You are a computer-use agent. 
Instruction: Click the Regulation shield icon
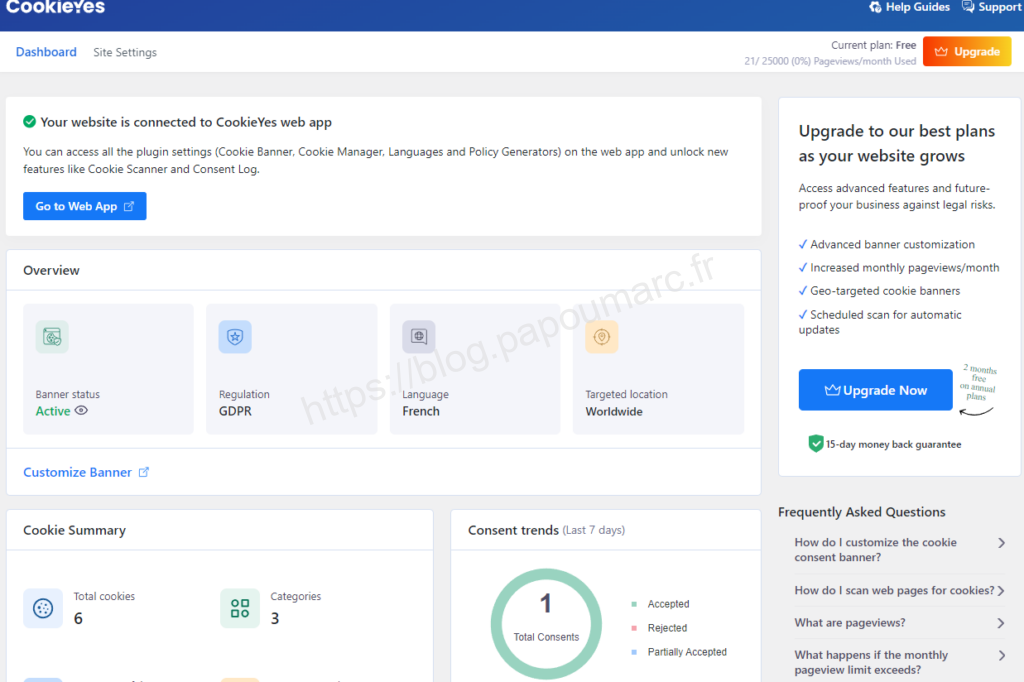click(235, 337)
